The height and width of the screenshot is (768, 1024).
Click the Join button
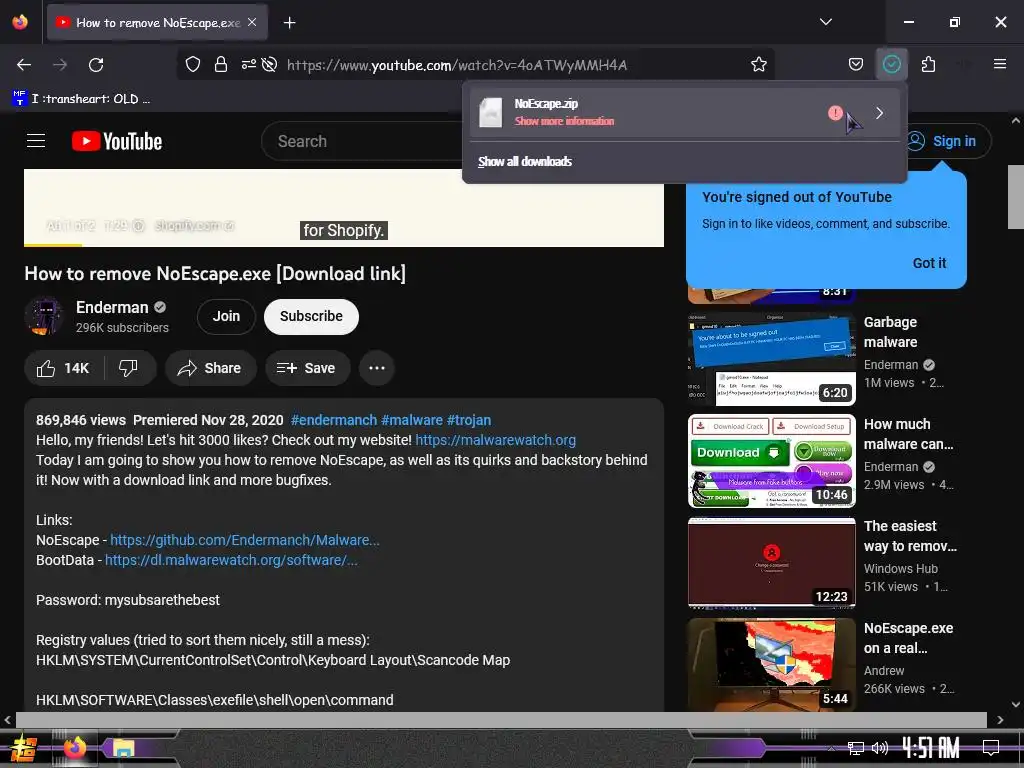(226, 316)
